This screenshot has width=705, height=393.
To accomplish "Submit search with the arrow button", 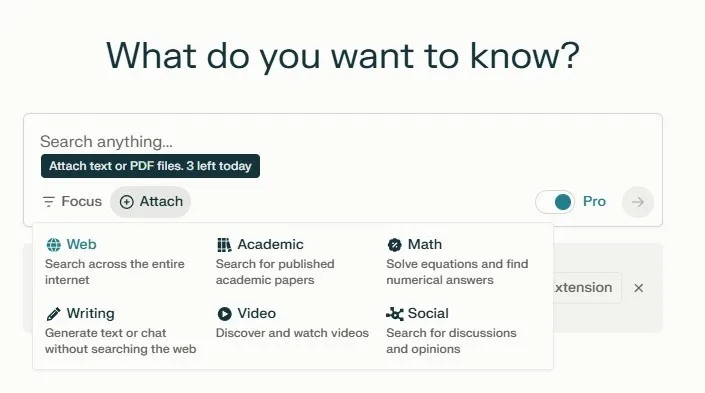I will tap(638, 202).
